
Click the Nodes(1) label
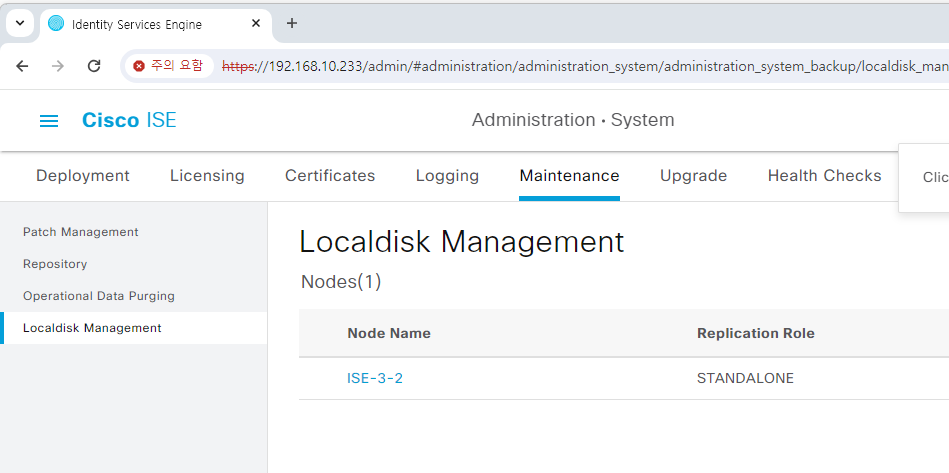(341, 282)
